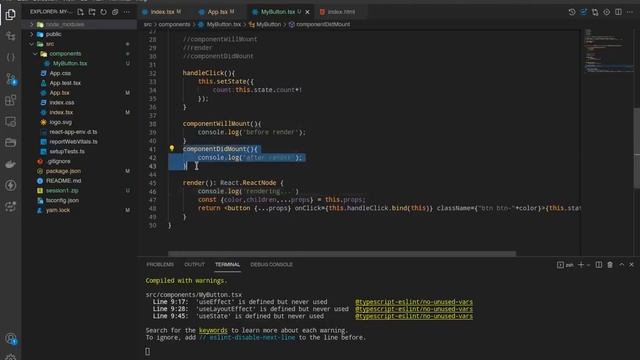Viewport: 640px width, 360px height.
Task: Open the OUTPUT panel tab
Action: click(194, 264)
